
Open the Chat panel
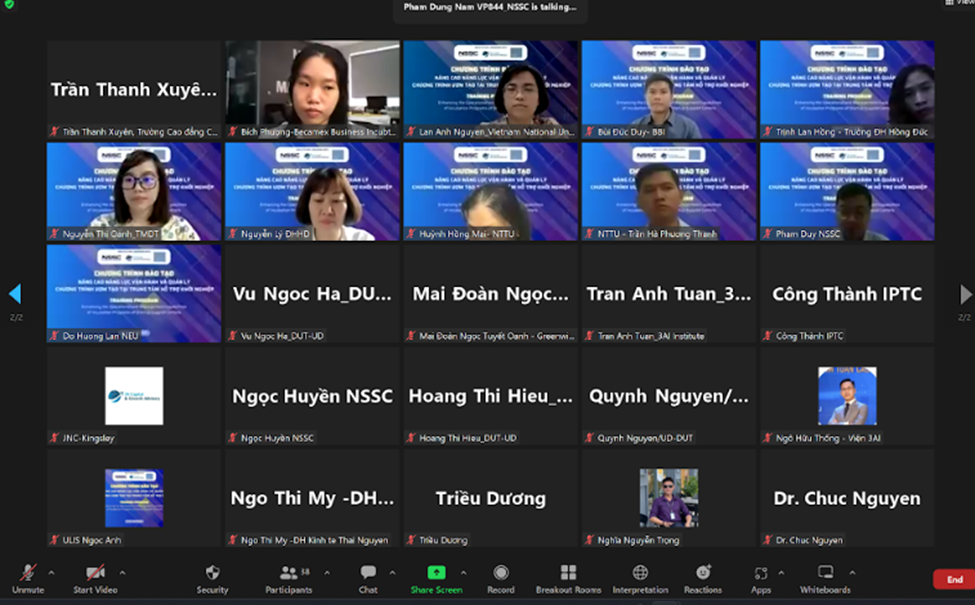(x=368, y=574)
